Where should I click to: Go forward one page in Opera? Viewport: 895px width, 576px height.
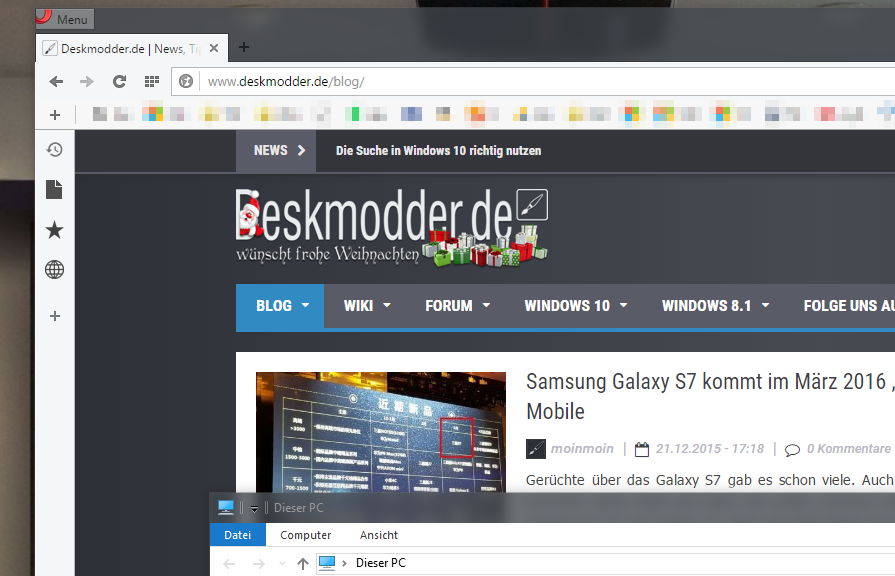click(x=87, y=82)
